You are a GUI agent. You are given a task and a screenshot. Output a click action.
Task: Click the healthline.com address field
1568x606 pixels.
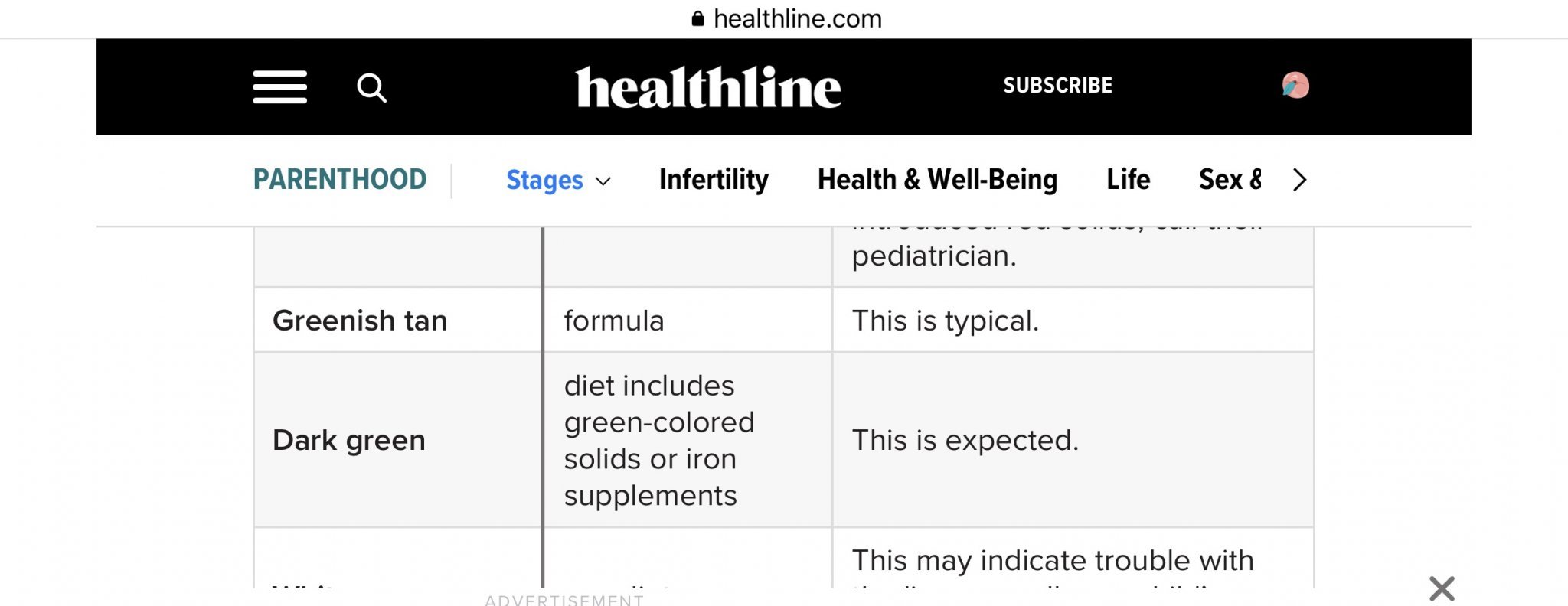coord(797,19)
